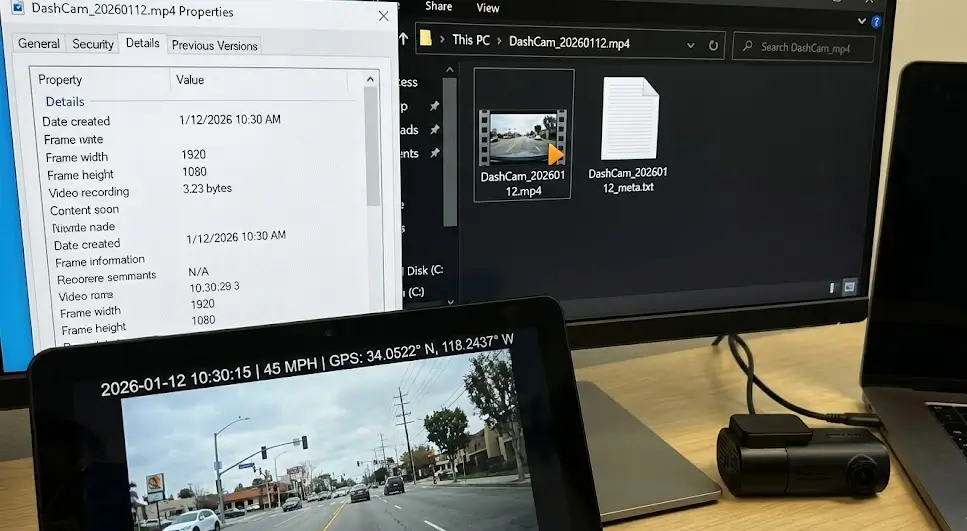Viewport: 967px width, 531px height.
Task: Open the blue Help question mark icon
Action: [x=876, y=21]
